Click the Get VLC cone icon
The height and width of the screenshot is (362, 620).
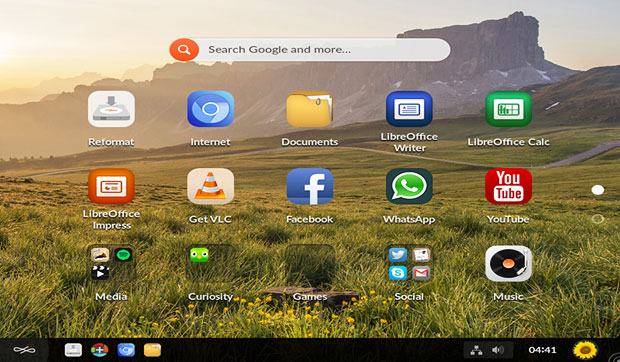210,186
